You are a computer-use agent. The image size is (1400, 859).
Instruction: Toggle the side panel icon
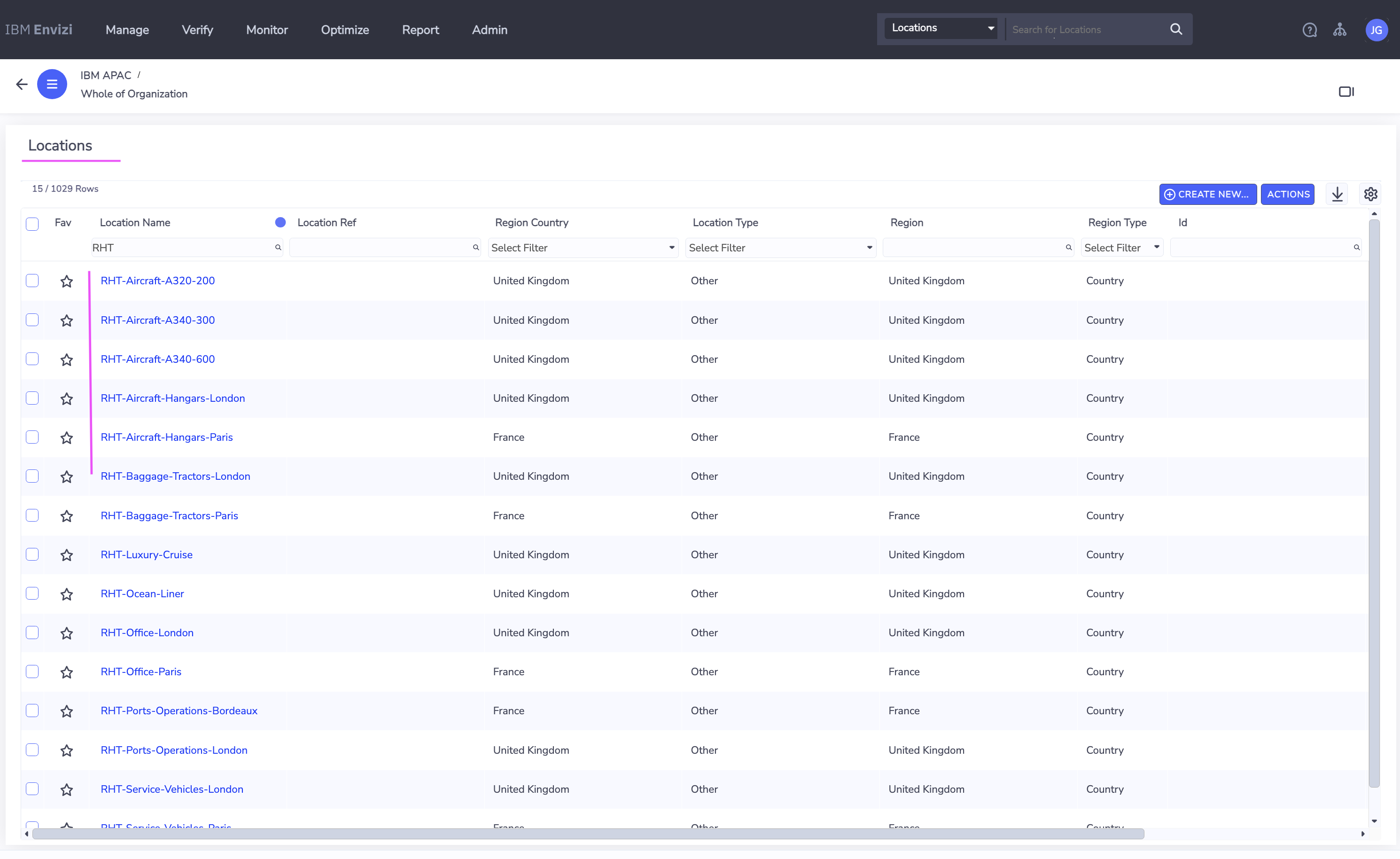pyautogui.click(x=1346, y=92)
